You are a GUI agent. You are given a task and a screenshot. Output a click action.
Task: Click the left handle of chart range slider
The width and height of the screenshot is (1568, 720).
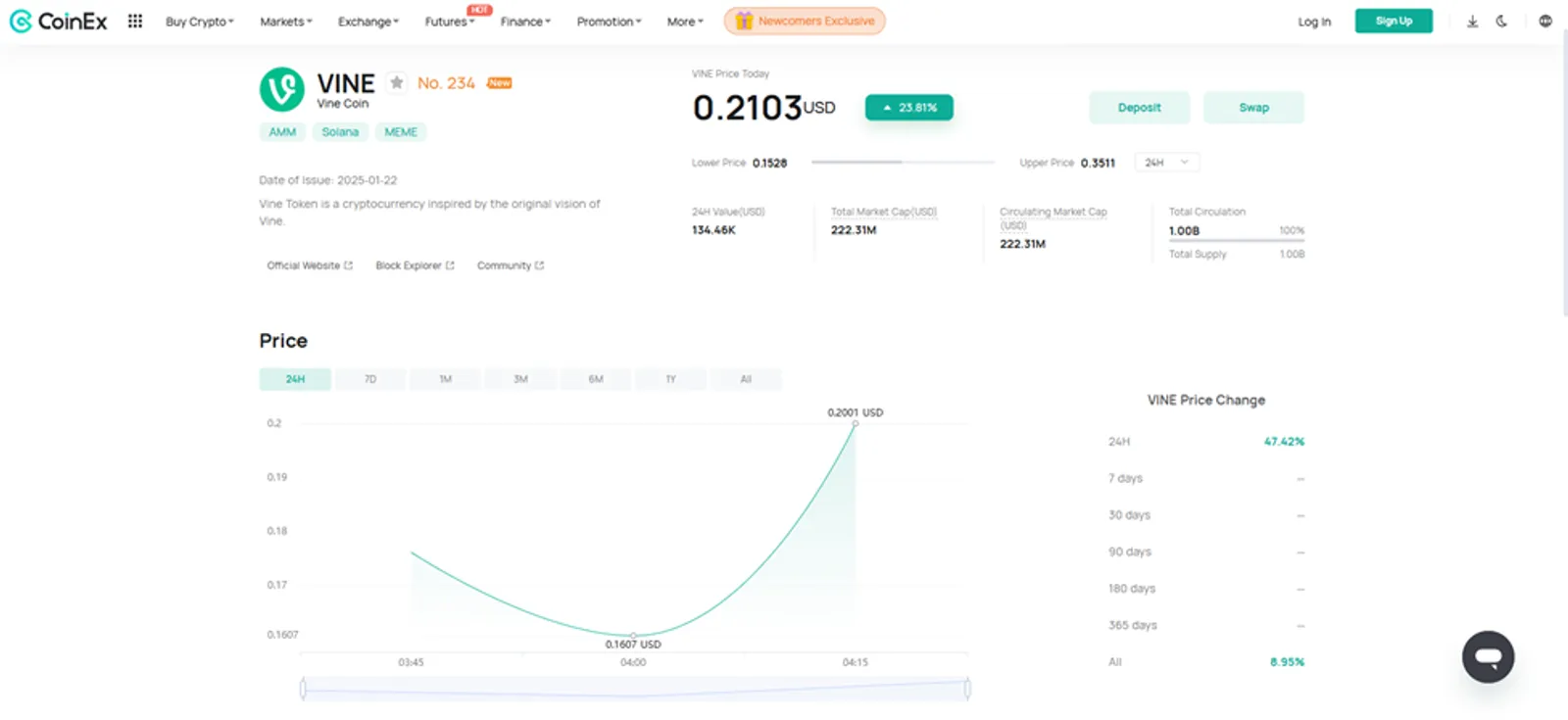(303, 689)
